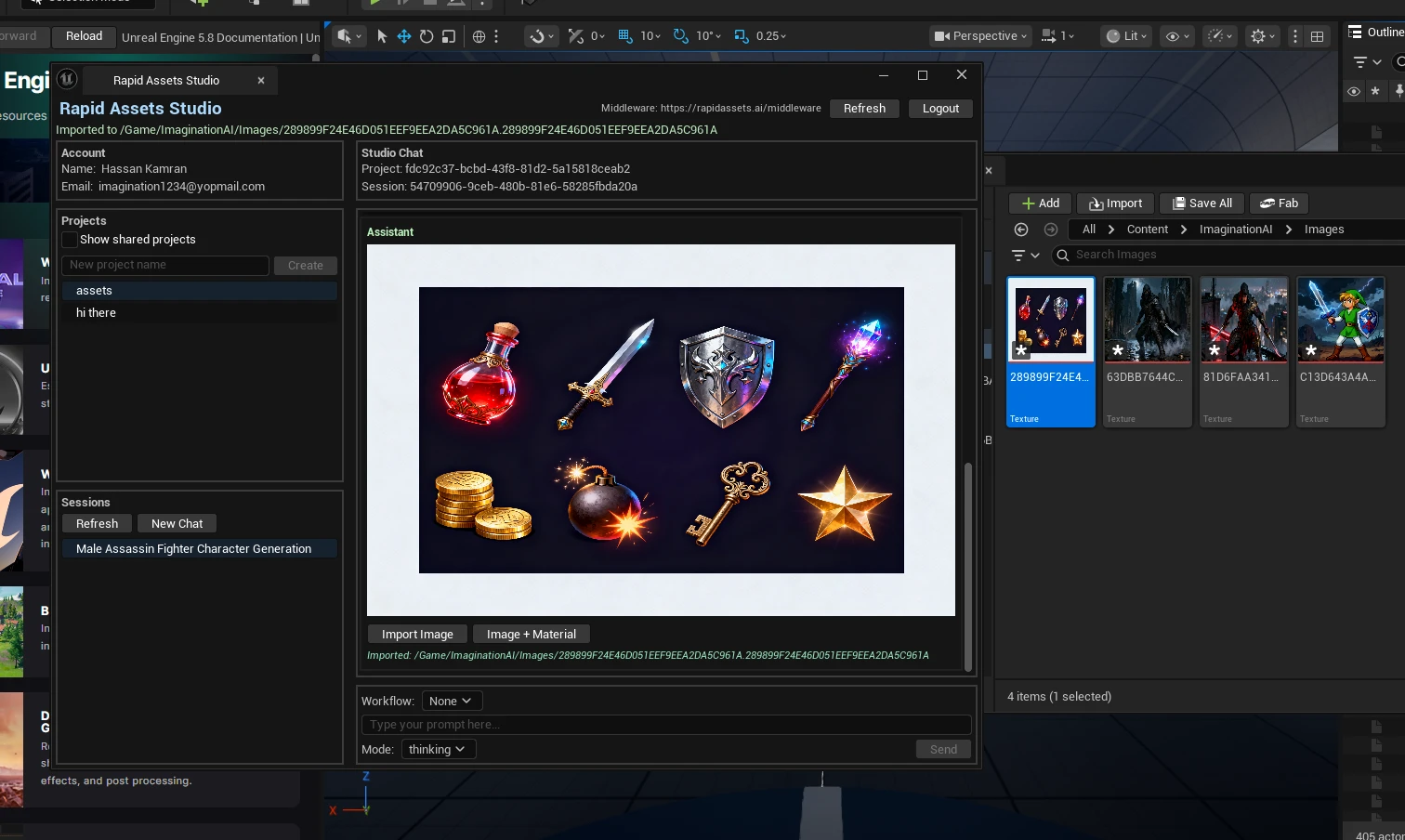Click the All breadcrumb in Content Browser
1405x840 pixels.
point(1089,230)
